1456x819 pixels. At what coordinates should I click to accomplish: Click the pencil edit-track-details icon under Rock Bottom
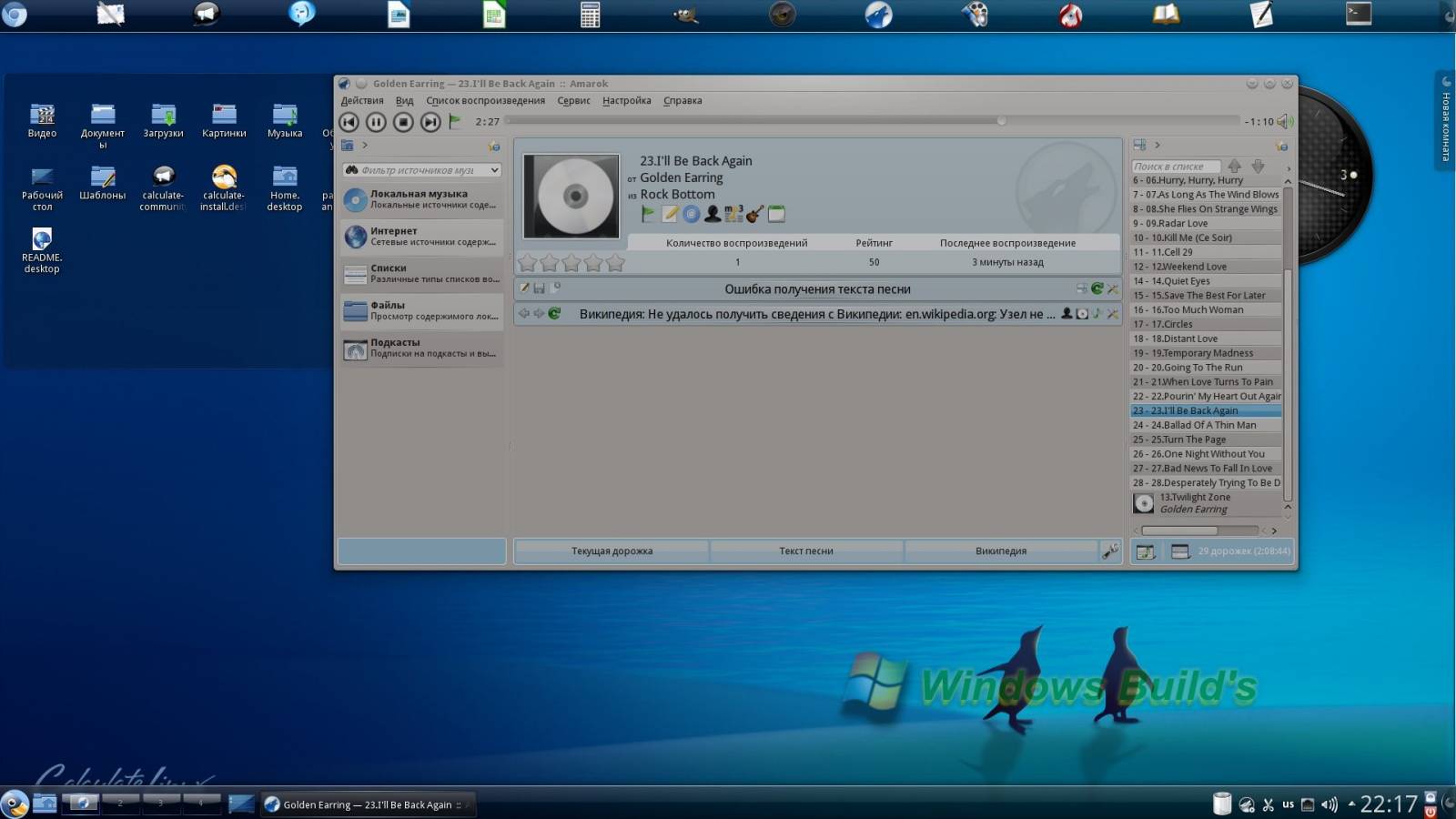click(x=670, y=214)
